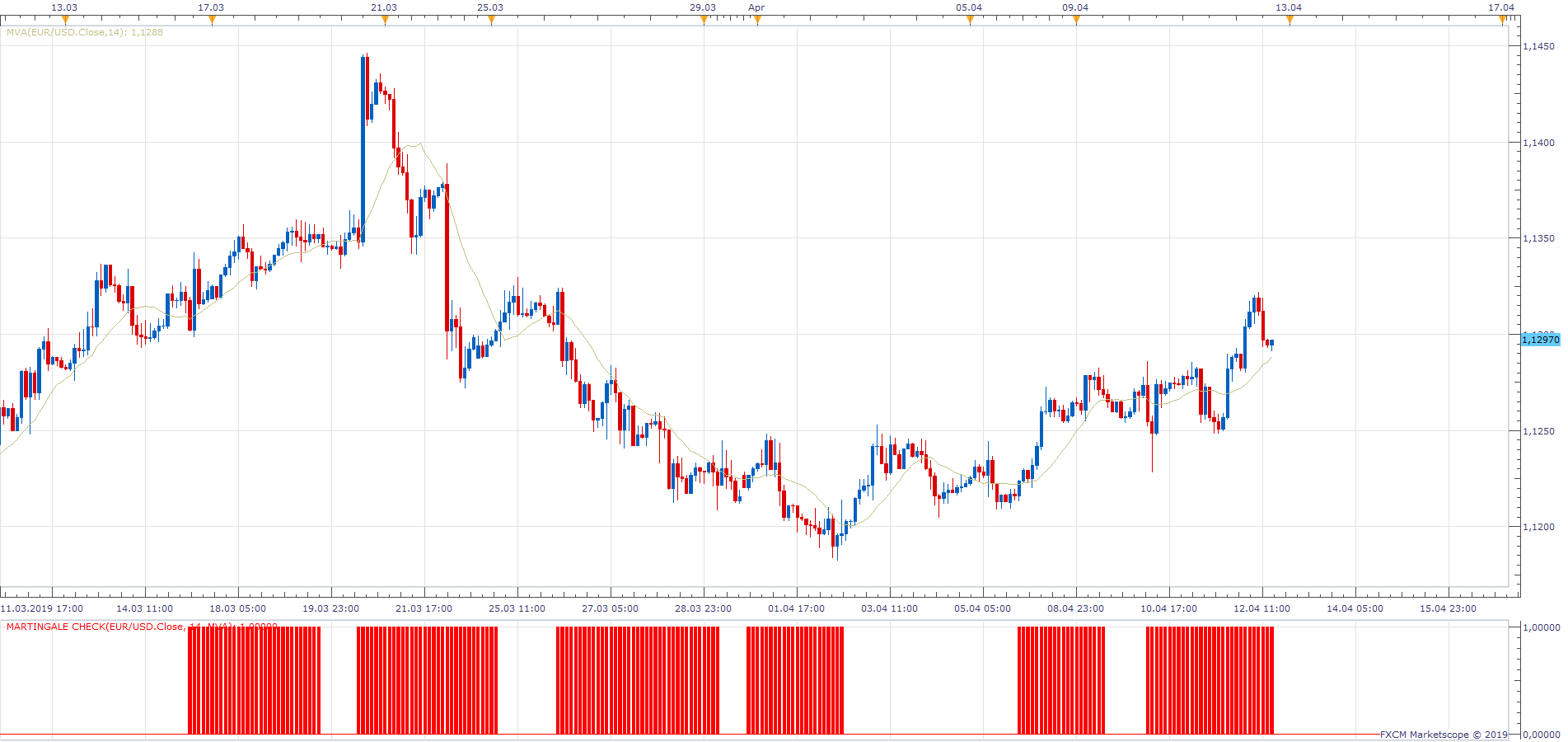Viewport: 1568px width, 742px height.
Task: Click time label 08.04 23:00
Action: [x=1076, y=608]
